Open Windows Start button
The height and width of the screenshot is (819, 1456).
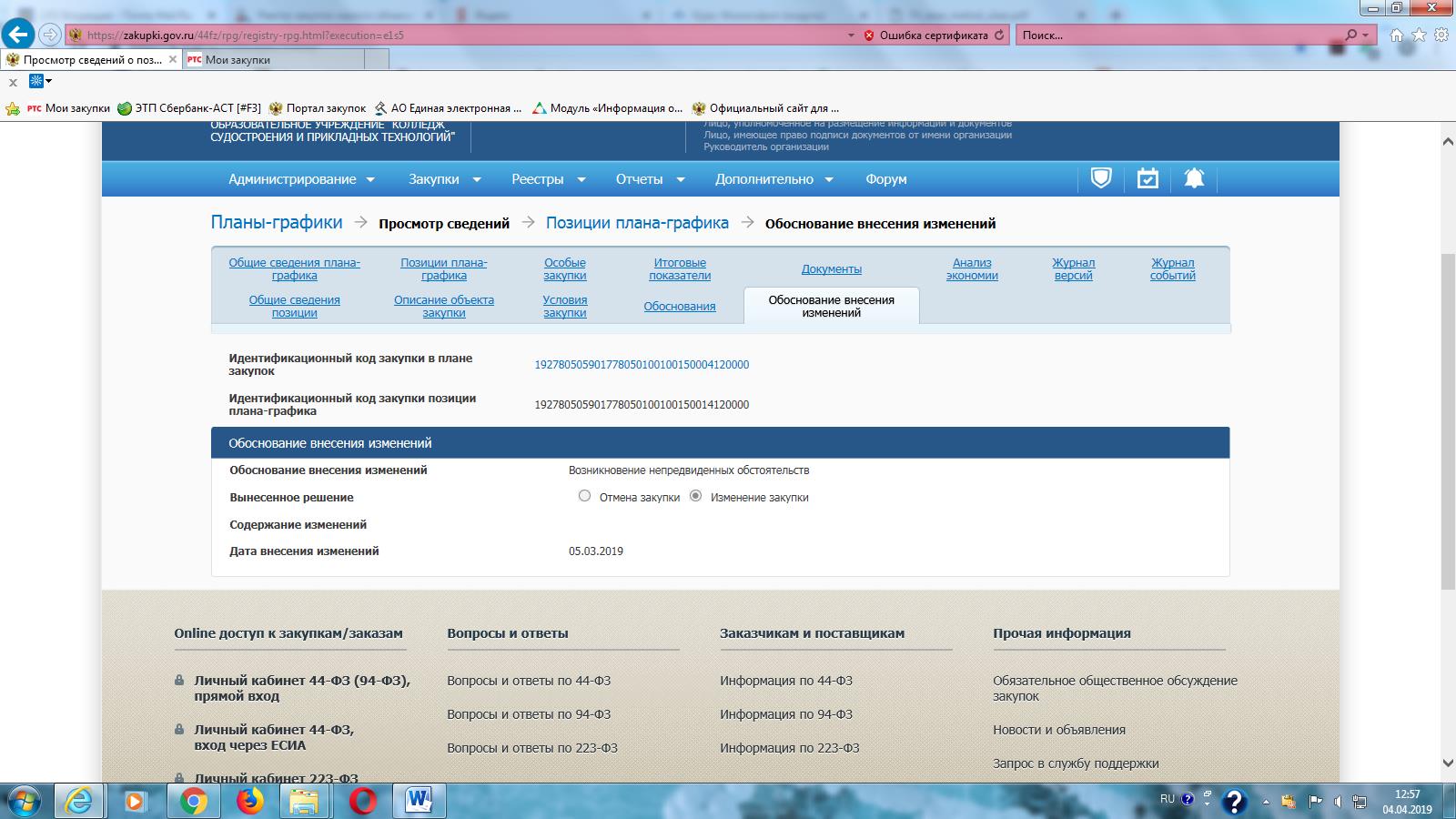coord(25,801)
